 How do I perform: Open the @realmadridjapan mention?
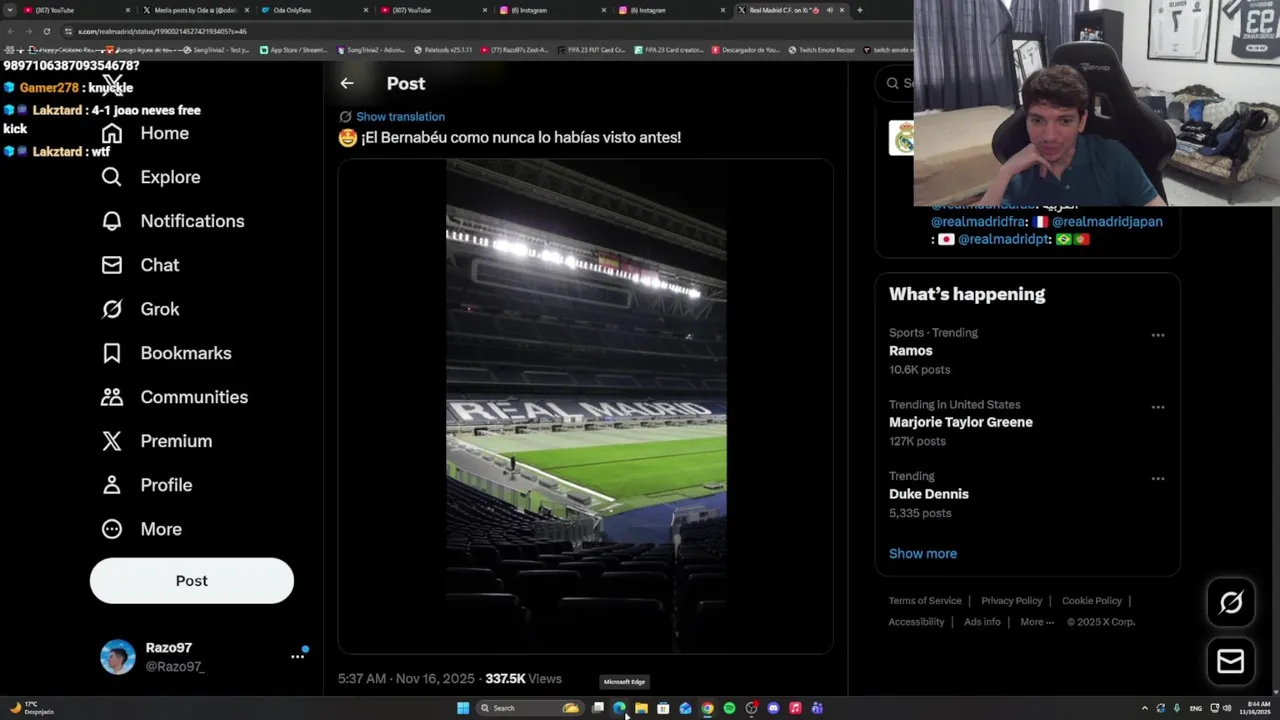(1107, 222)
